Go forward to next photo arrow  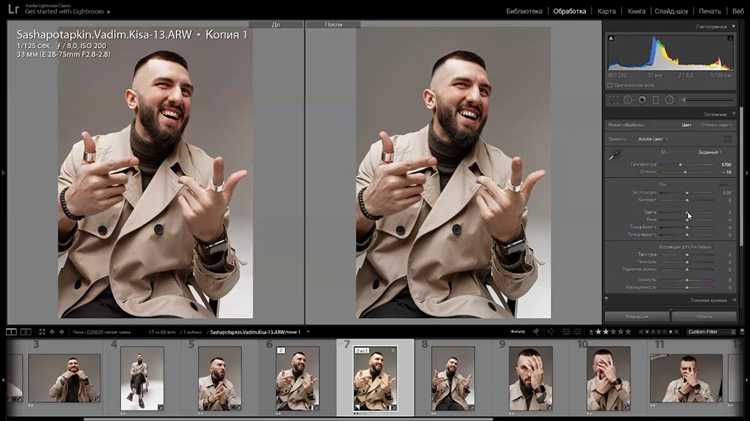click(x=61, y=332)
